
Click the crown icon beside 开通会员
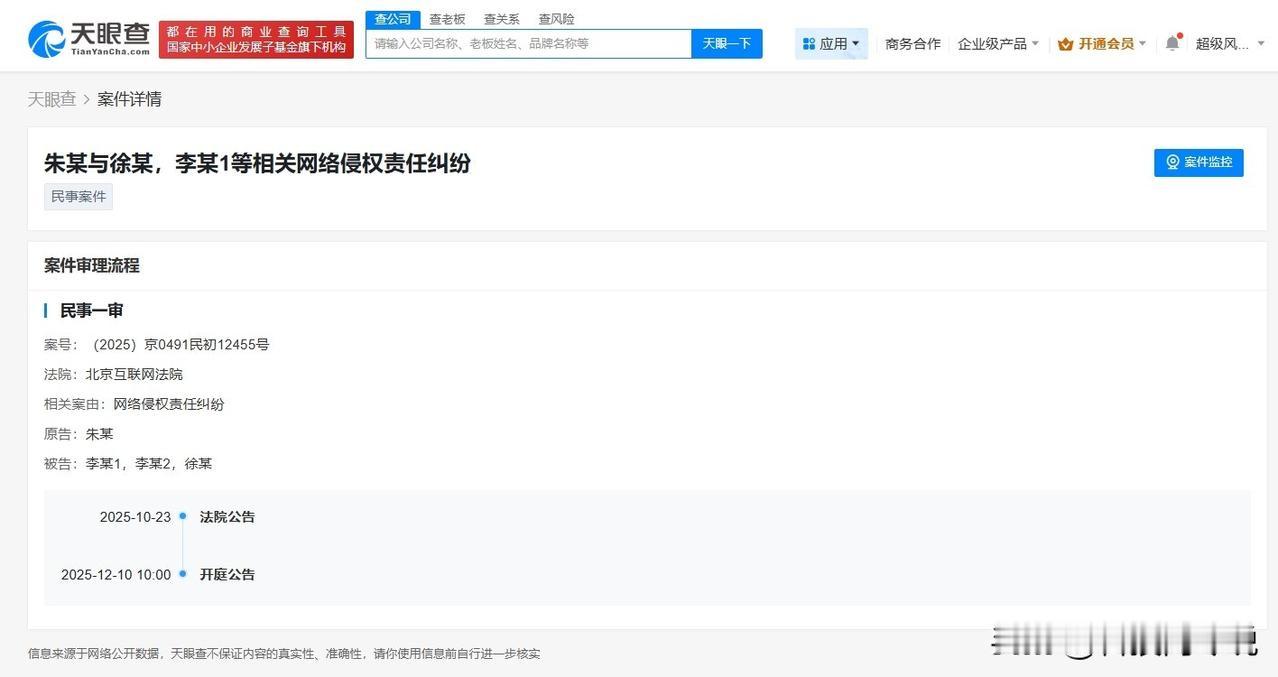click(x=1065, y=44)
